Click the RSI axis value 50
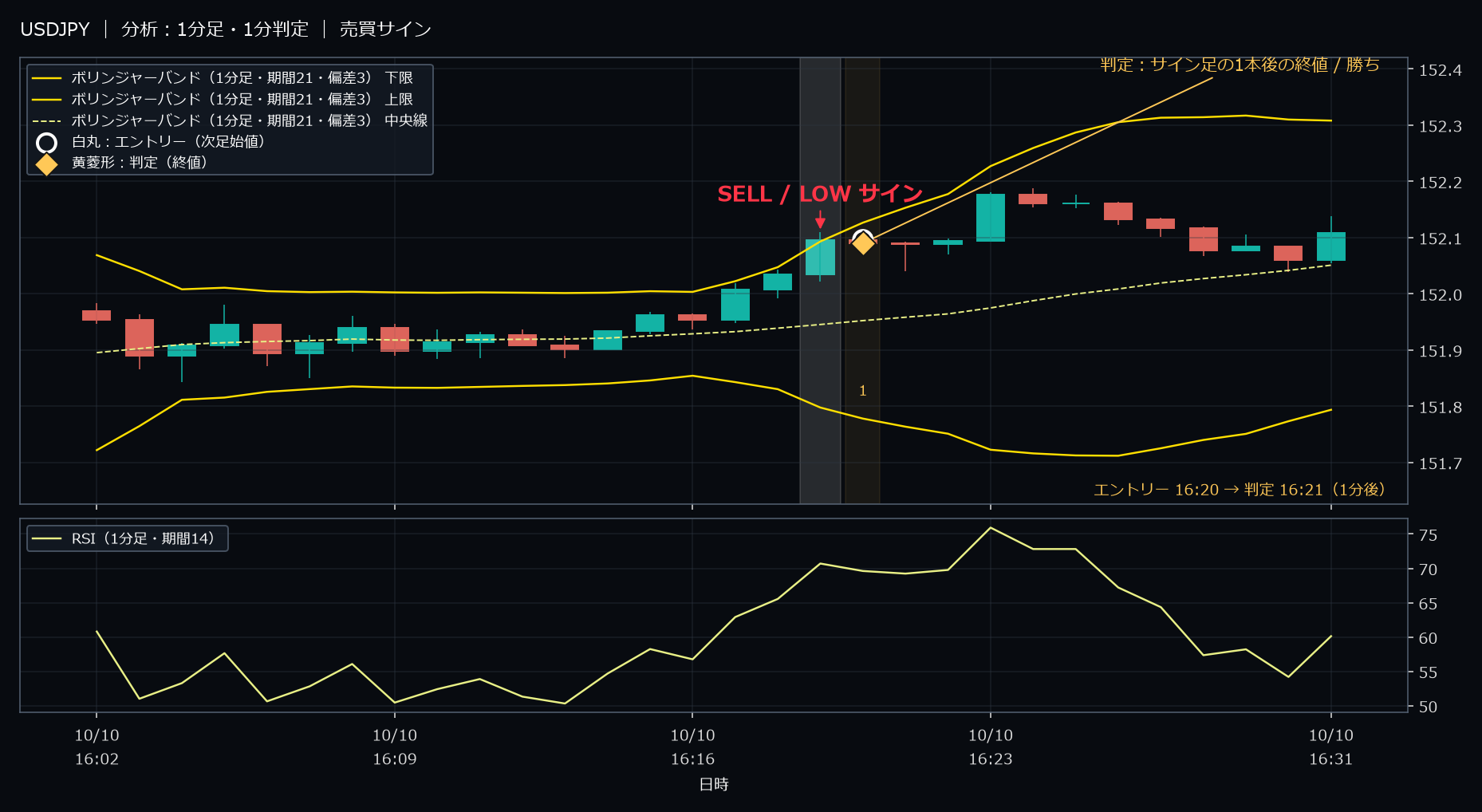The image size is (1482, 812). click(1429, 707)
